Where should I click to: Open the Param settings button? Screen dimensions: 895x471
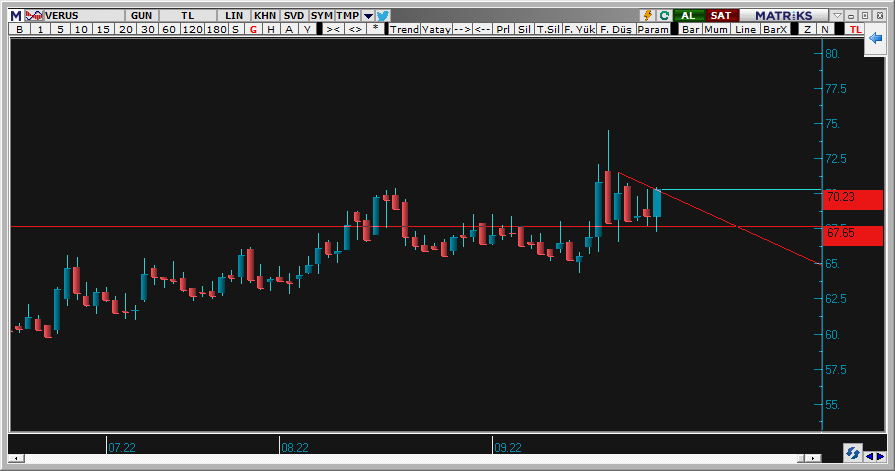pyautogui.click(x=653, y=29)
